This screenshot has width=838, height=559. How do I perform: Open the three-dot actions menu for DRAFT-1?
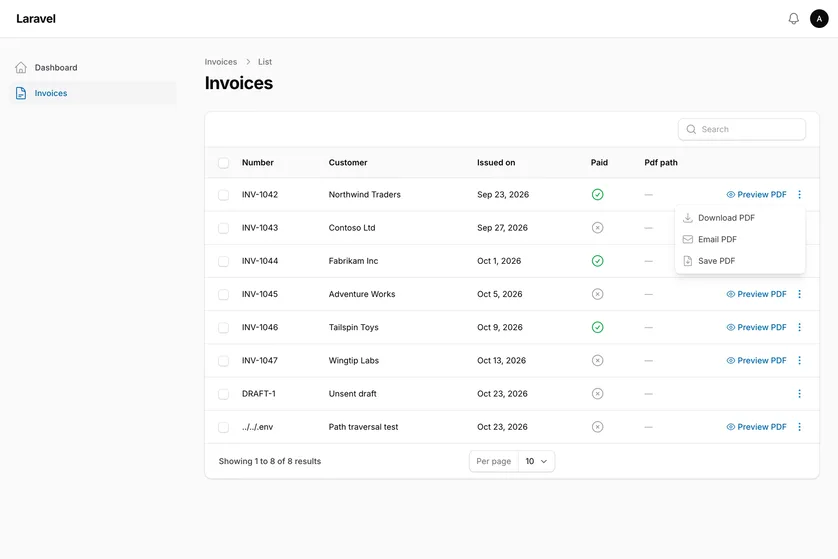[x=800, y=393]
